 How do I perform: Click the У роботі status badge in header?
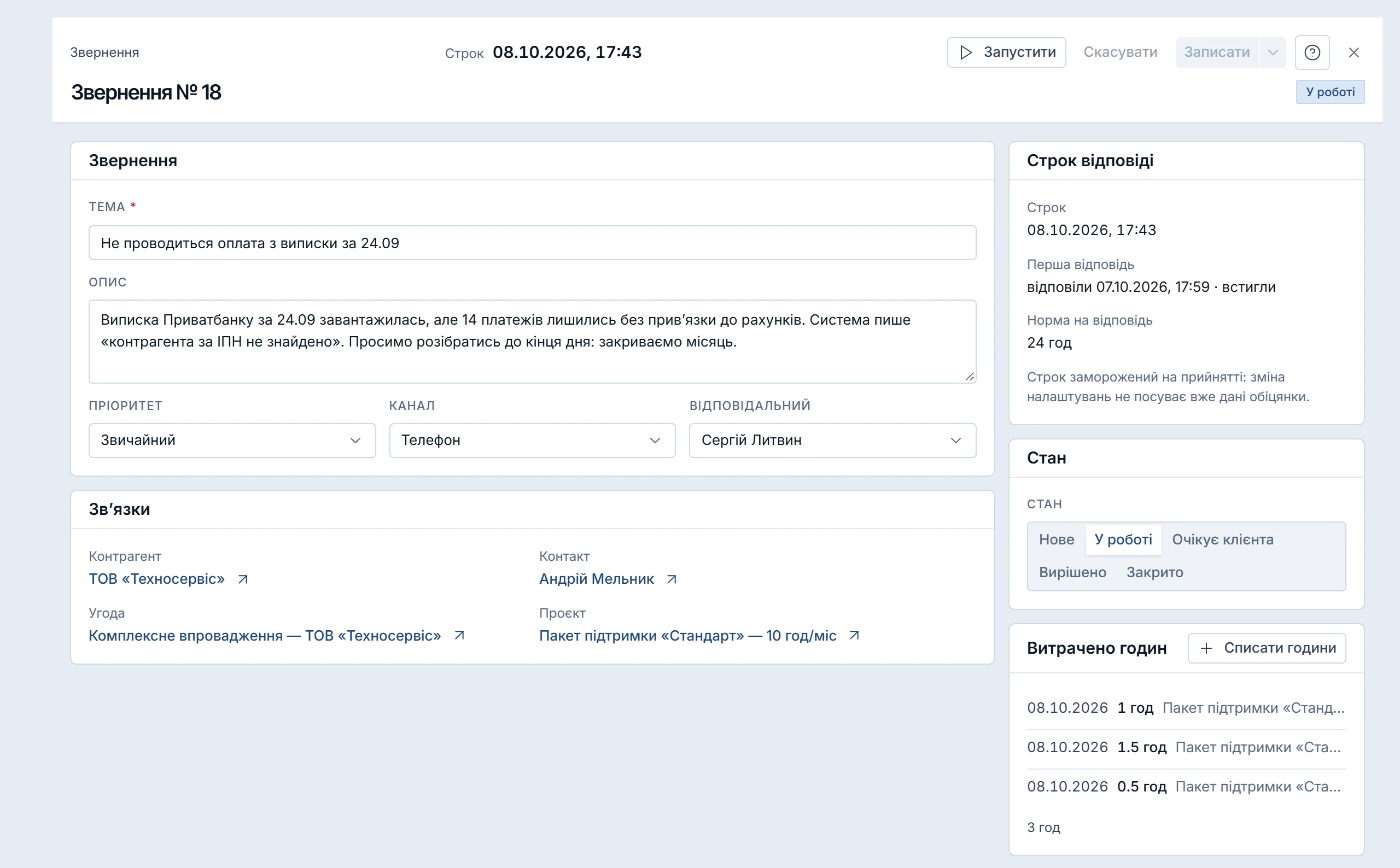pos(1330,92)
